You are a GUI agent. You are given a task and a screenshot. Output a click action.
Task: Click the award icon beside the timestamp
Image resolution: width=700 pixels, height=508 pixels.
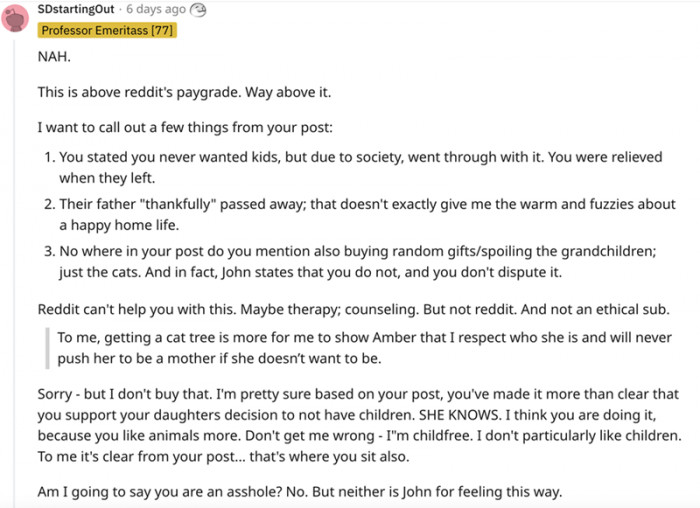(198, 10)
